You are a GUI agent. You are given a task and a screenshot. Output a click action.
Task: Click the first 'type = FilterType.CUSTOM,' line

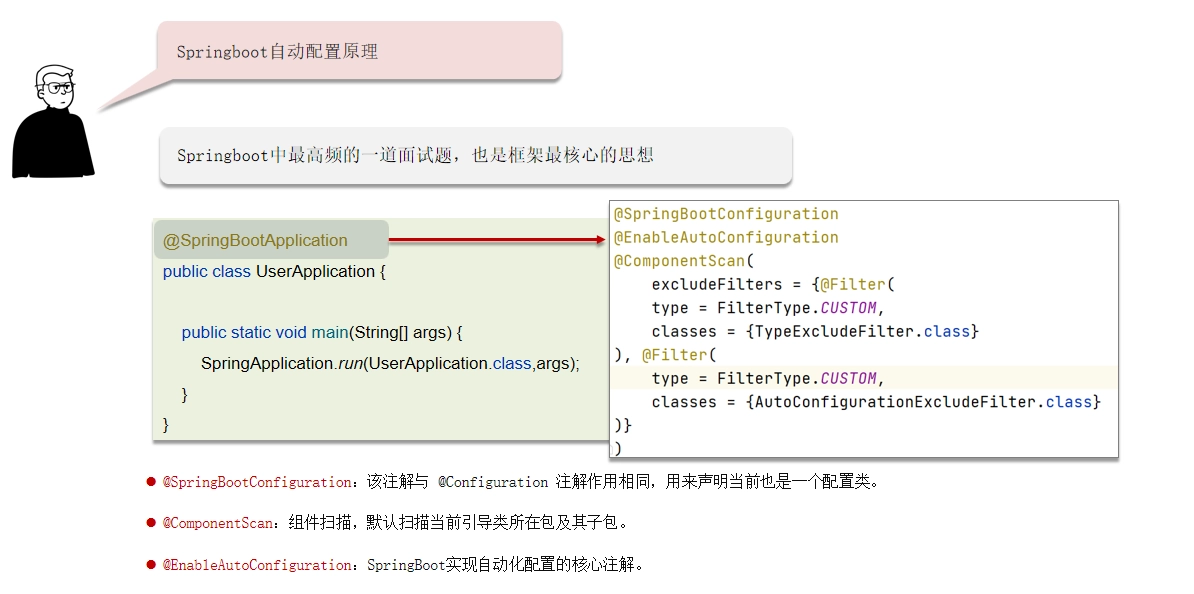coord(768,308)
